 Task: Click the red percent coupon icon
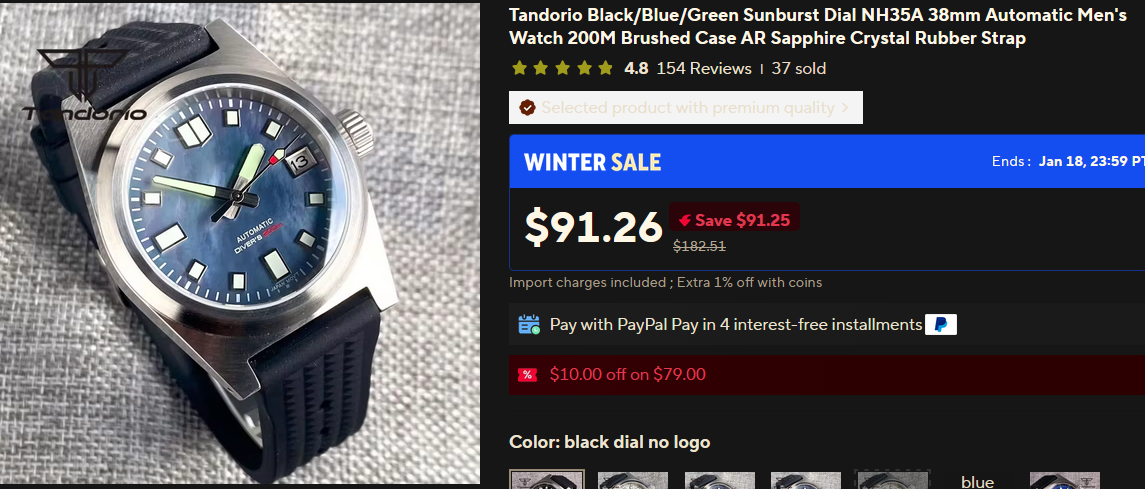click(527, 374)
